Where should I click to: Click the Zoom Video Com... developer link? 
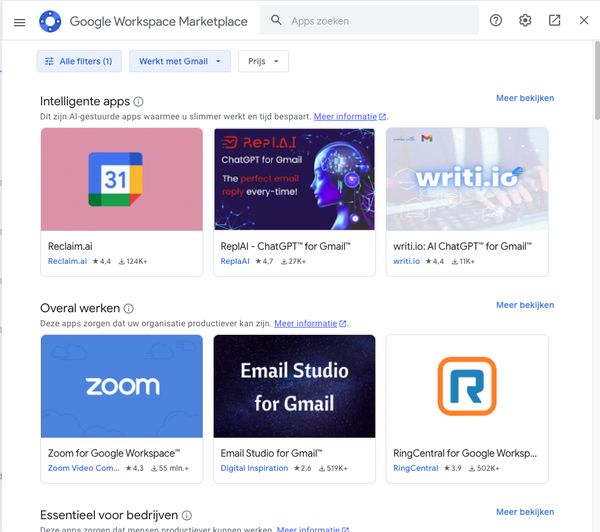(83, 468)
